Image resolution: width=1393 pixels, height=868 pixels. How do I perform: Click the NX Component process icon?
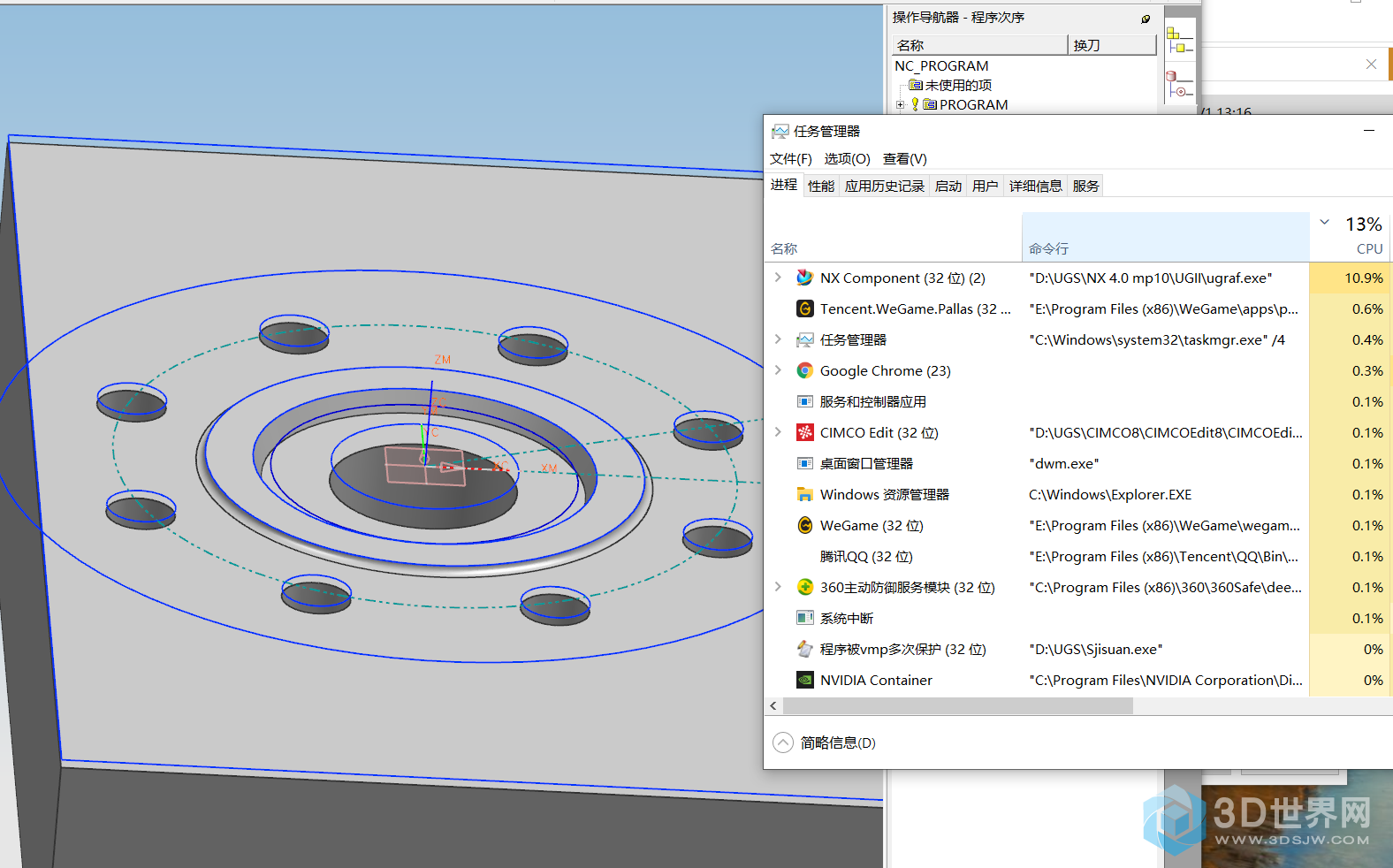804,278
